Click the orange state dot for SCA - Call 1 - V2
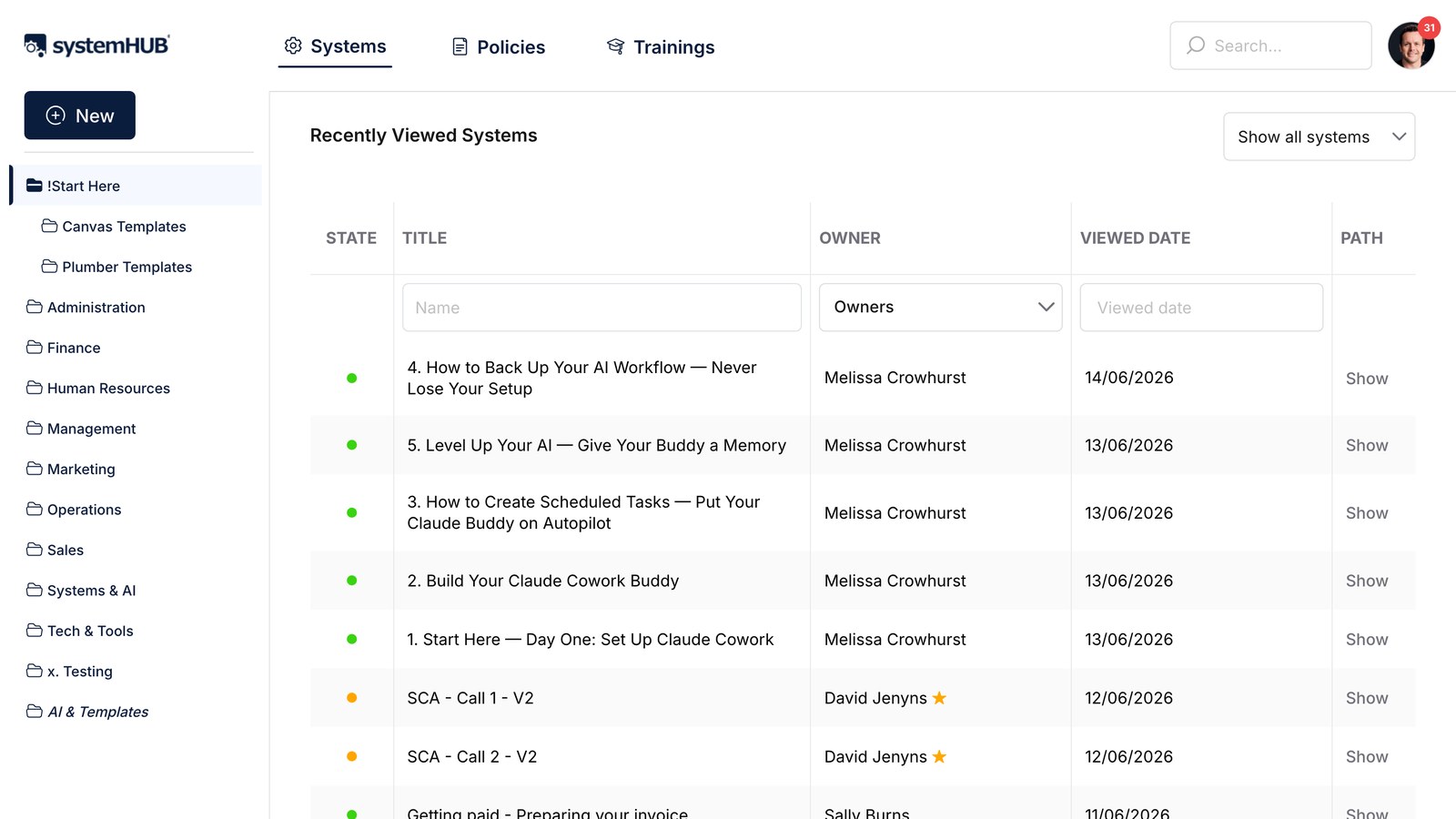Image resolution: width=1456 pixels, height=819 pixels. 352,698
